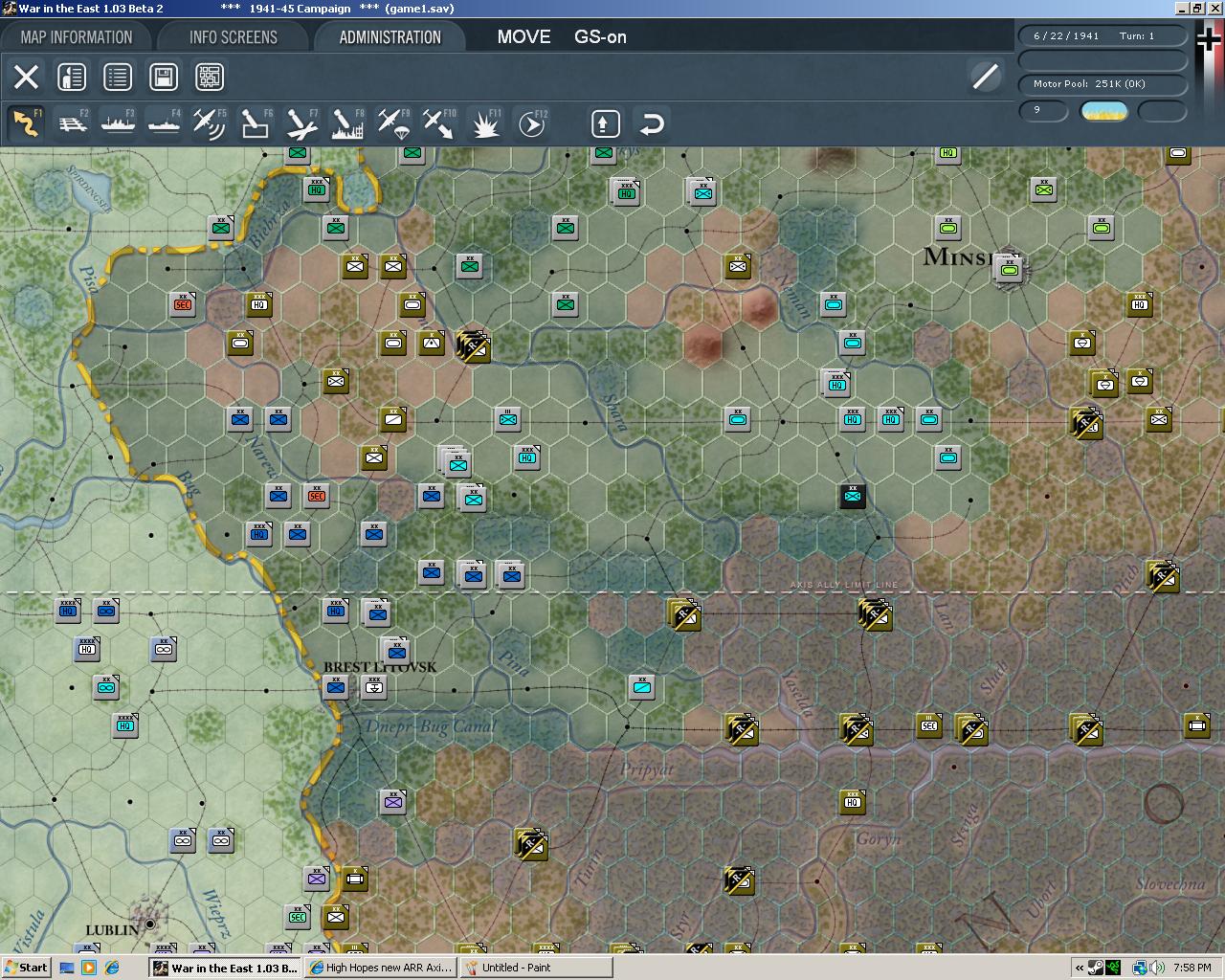Image resolution: width=1225 pixels, height=980 pixels.
Task: Click the media player quick launch icon
Action: (89, 968)
